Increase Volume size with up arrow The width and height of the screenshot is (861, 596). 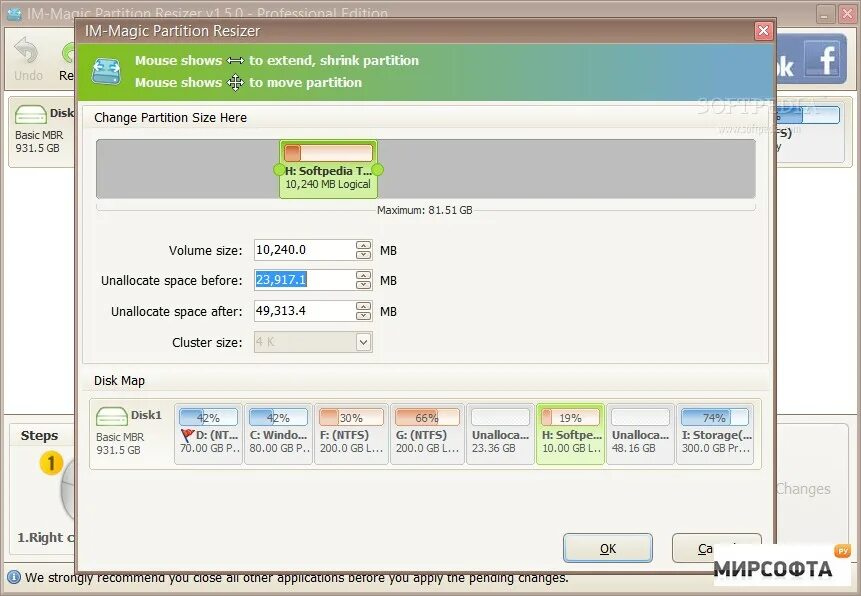coord(363,245)
